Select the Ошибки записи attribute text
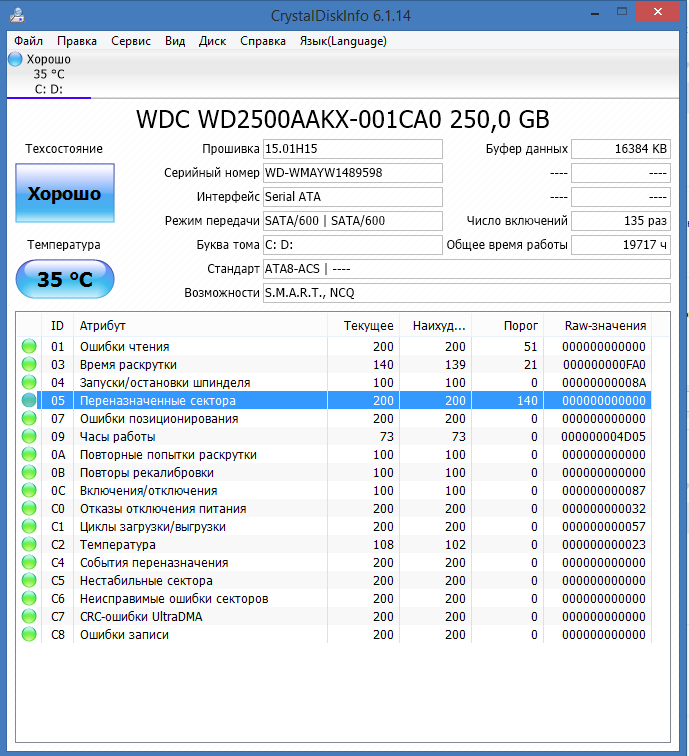The image size is (689, 756). pos(124,634)
